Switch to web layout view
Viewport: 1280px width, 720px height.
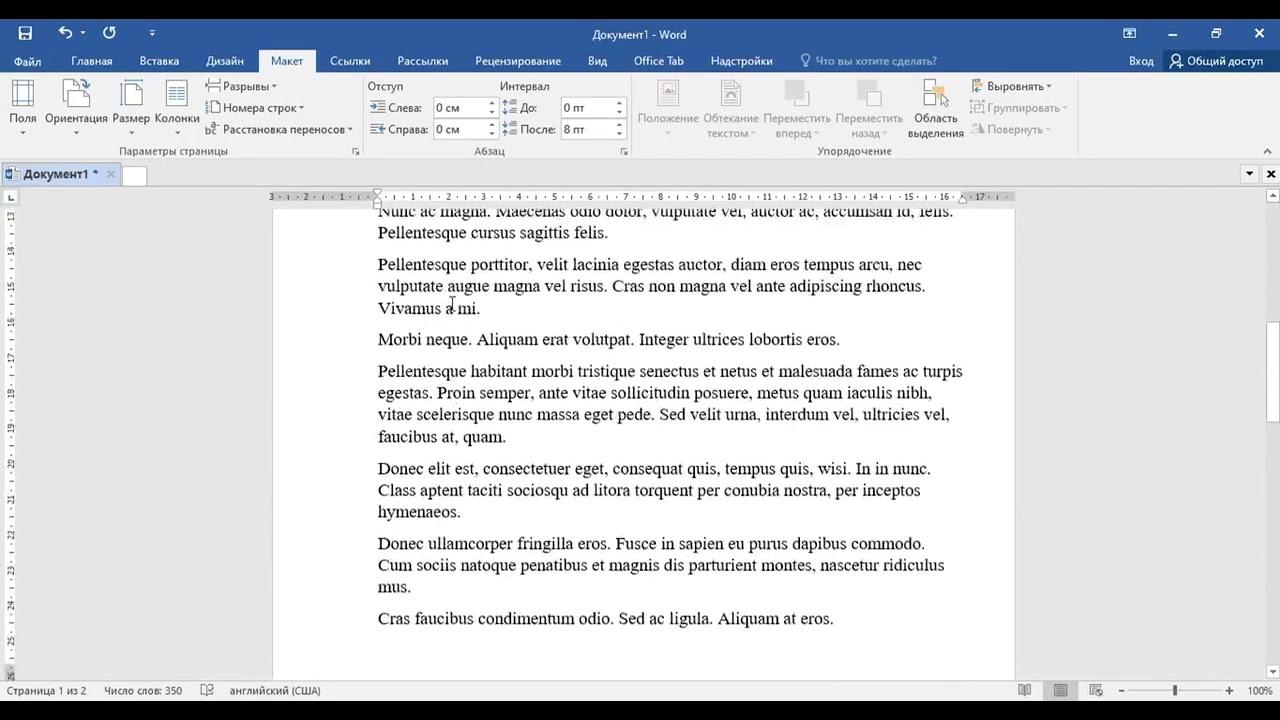pos(1096,690)
